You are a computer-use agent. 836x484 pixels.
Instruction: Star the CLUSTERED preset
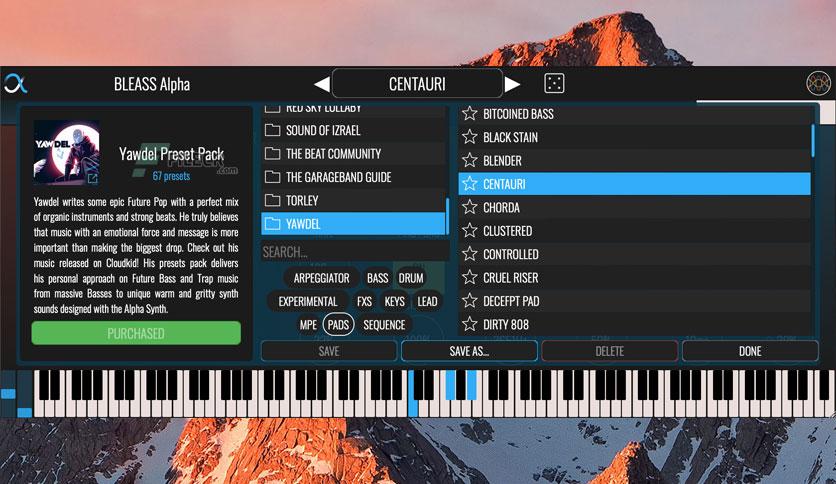pyautogui.click(x=470, y=231)
